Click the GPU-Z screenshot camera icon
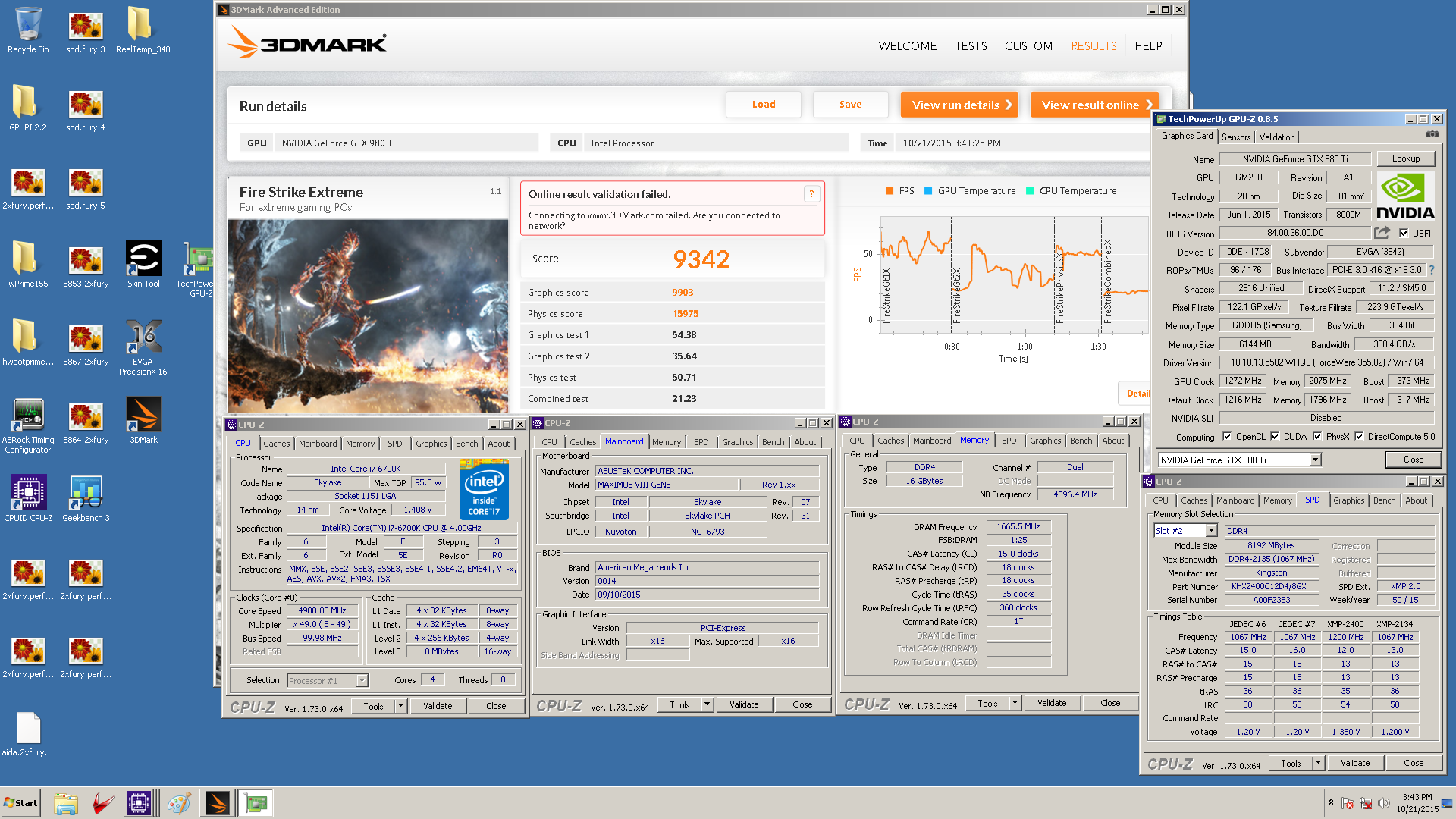The height and width of the screenshot is (819, 1456). tap(1432, 134)
